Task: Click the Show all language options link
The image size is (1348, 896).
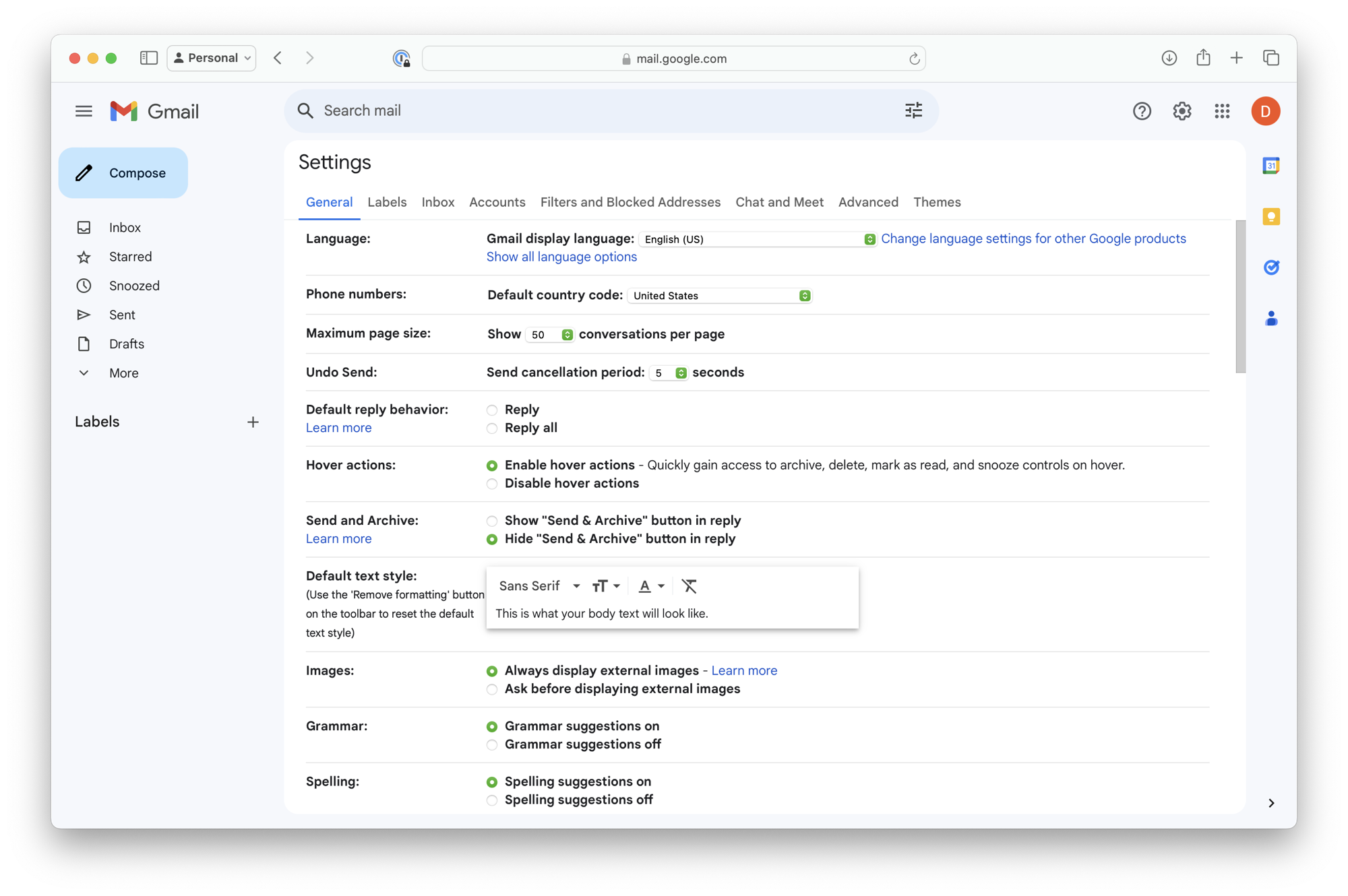Action: [x=561, y=257]
